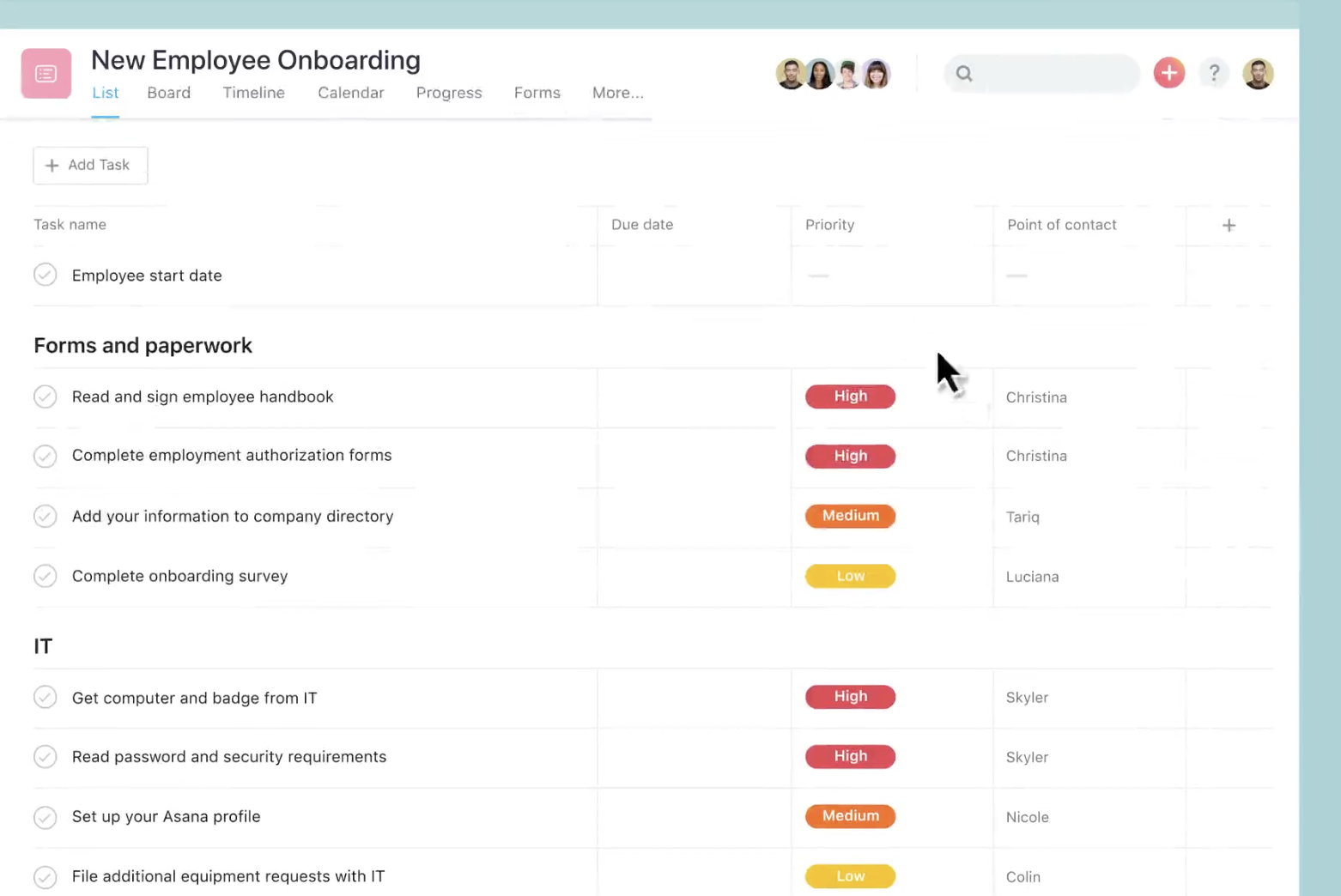Open task 'Get computer and badge from IT'
Image resolution: width=1341 pixels, height=896 pixels.
click(194, 698)
